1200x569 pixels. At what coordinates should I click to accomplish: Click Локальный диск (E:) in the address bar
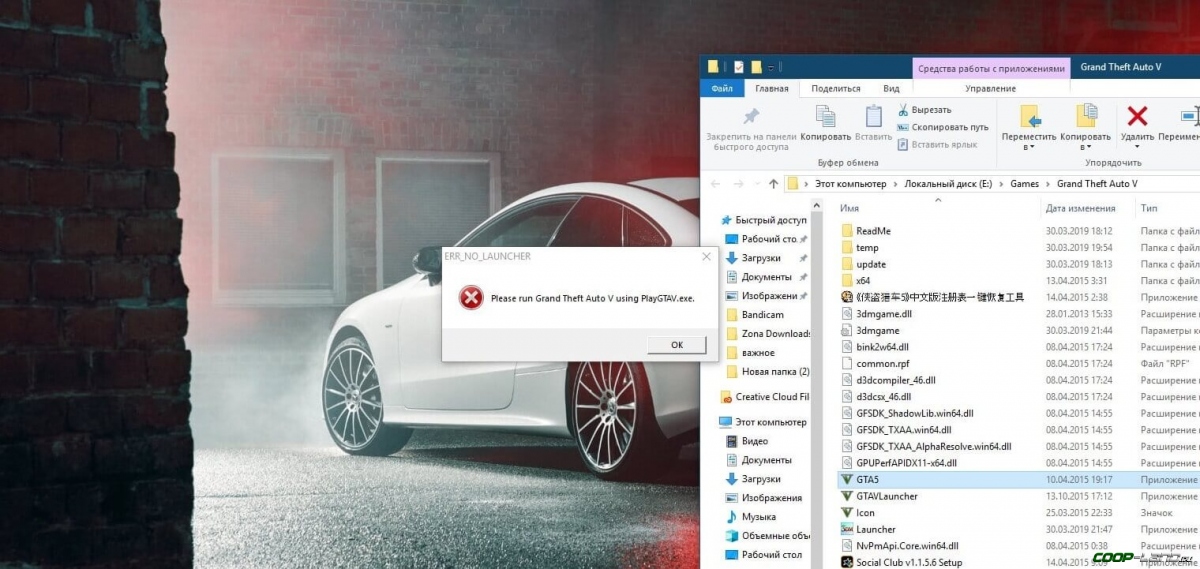[x=948, y=184]
